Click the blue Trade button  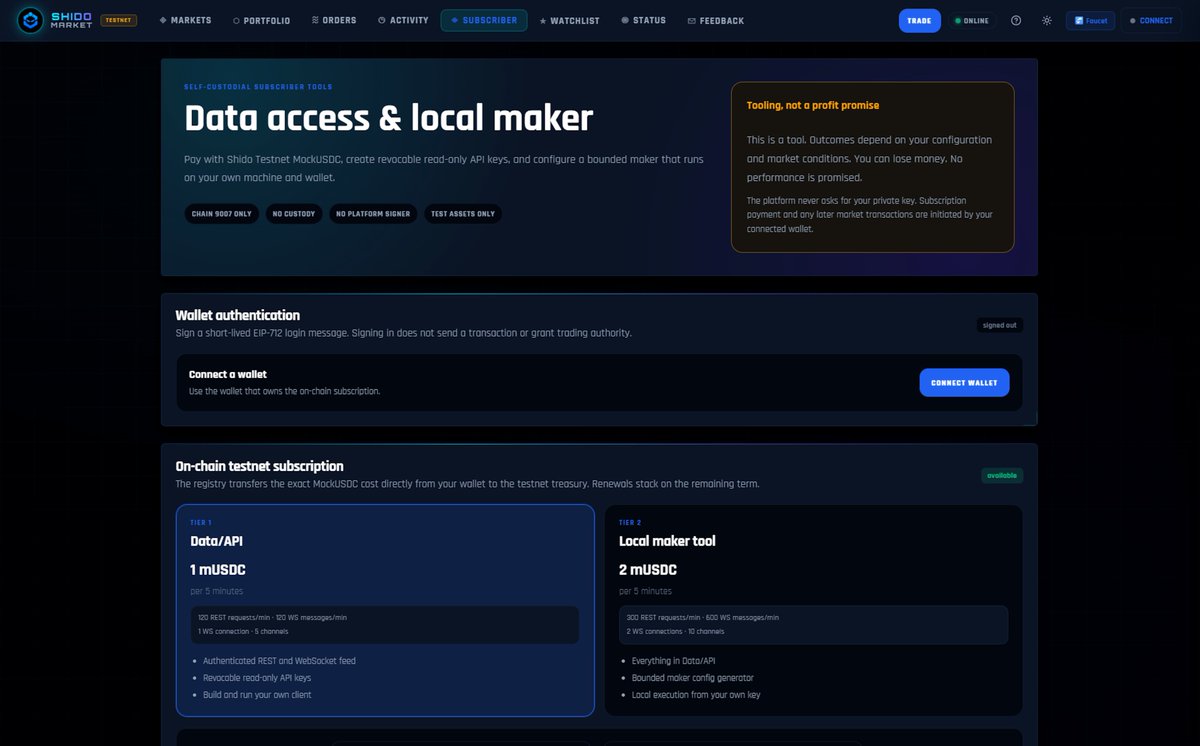point(919,20)
